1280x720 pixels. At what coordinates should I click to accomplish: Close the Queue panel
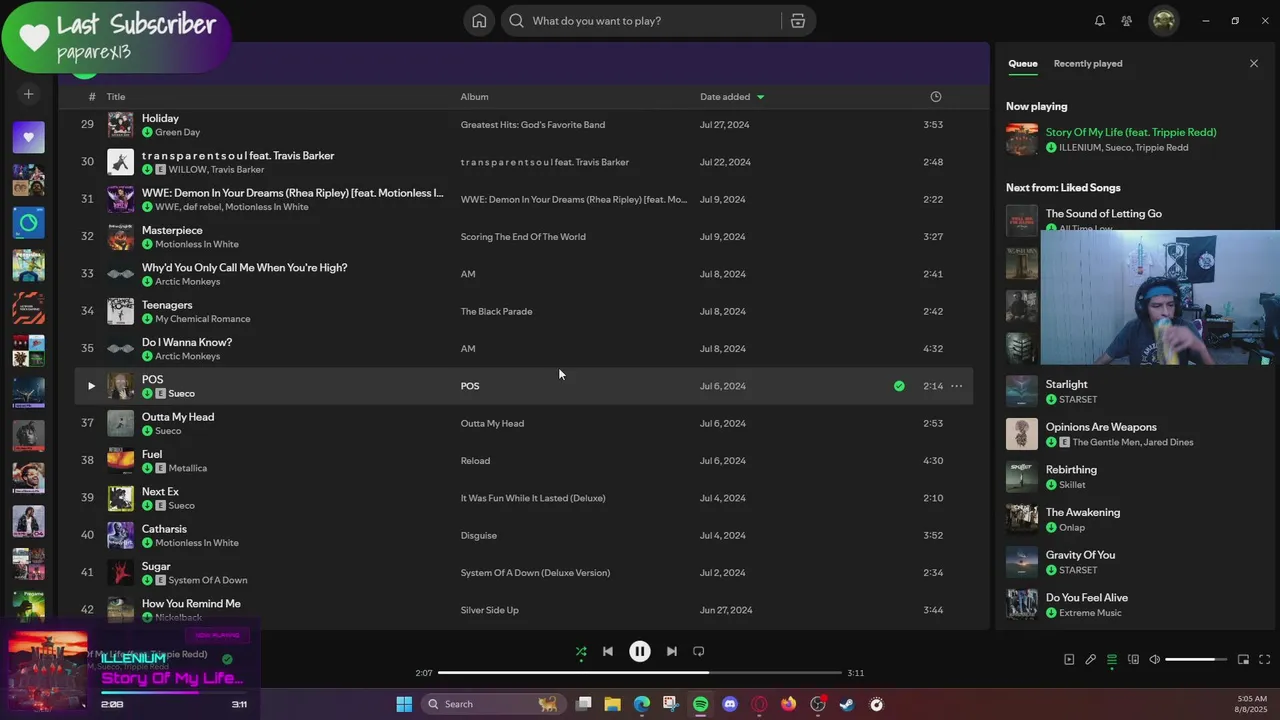(x=1254, y=64)
